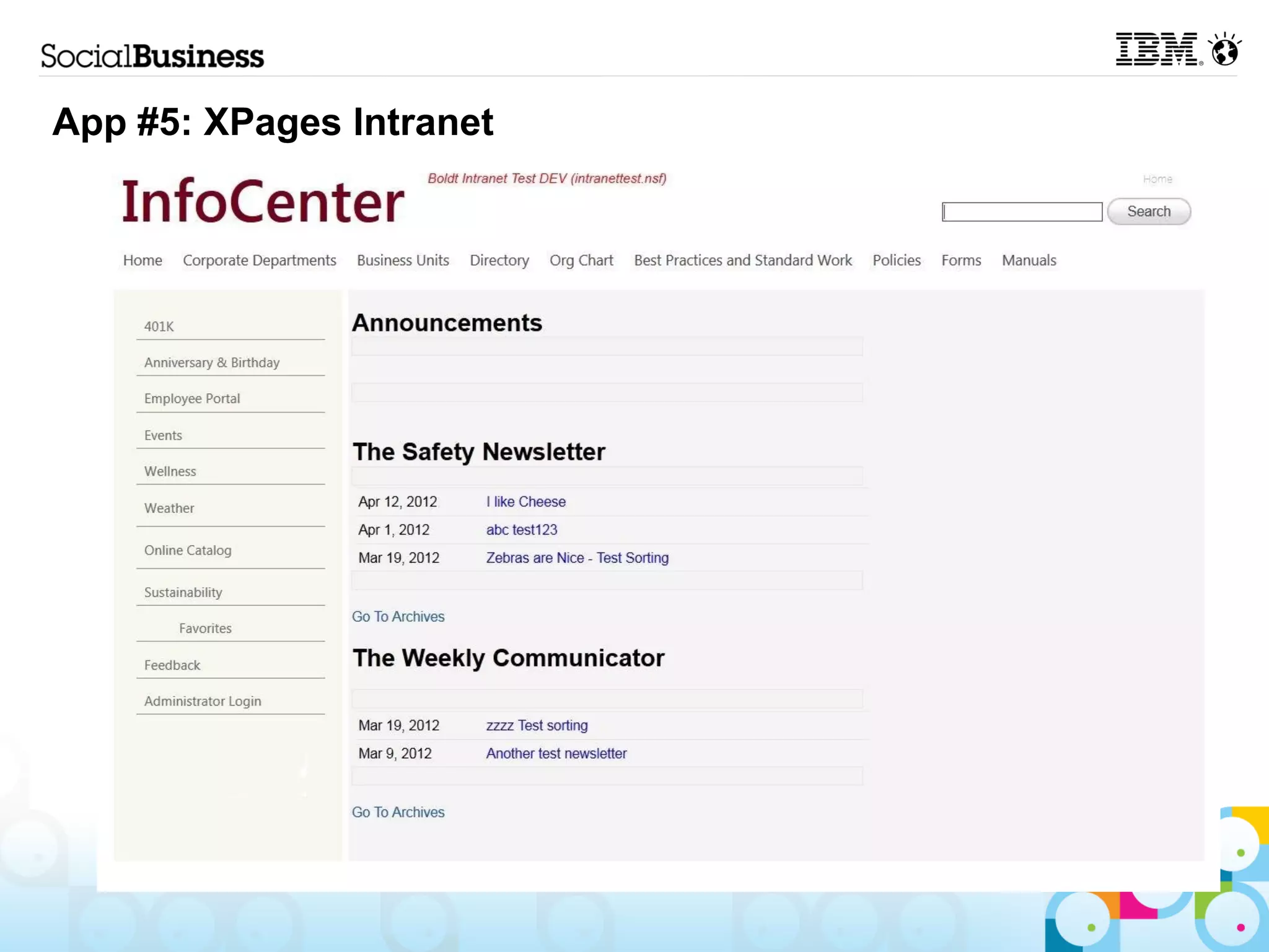
Task: Open Favorites in the sidebar
Action: [205, 628]
